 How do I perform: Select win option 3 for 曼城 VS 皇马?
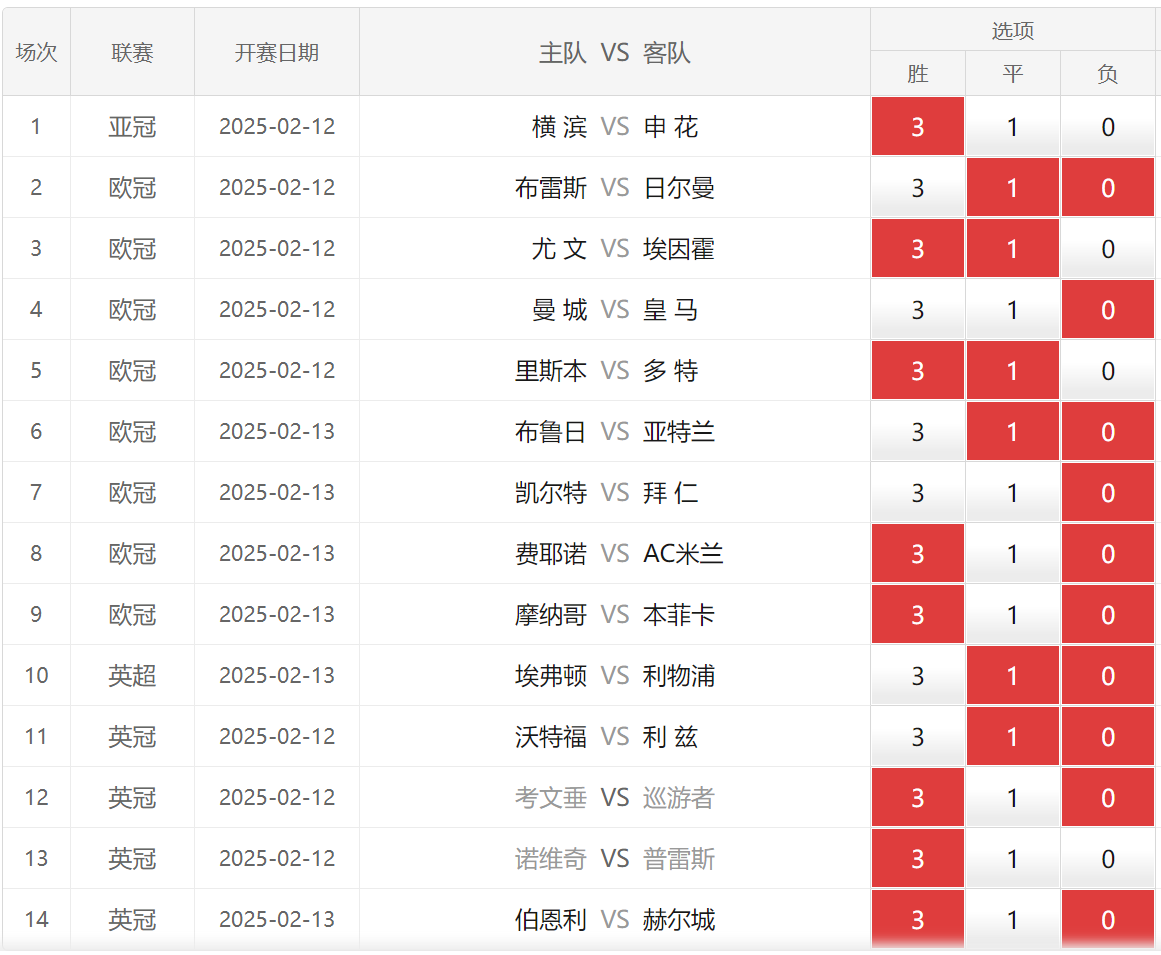[917, 309]
